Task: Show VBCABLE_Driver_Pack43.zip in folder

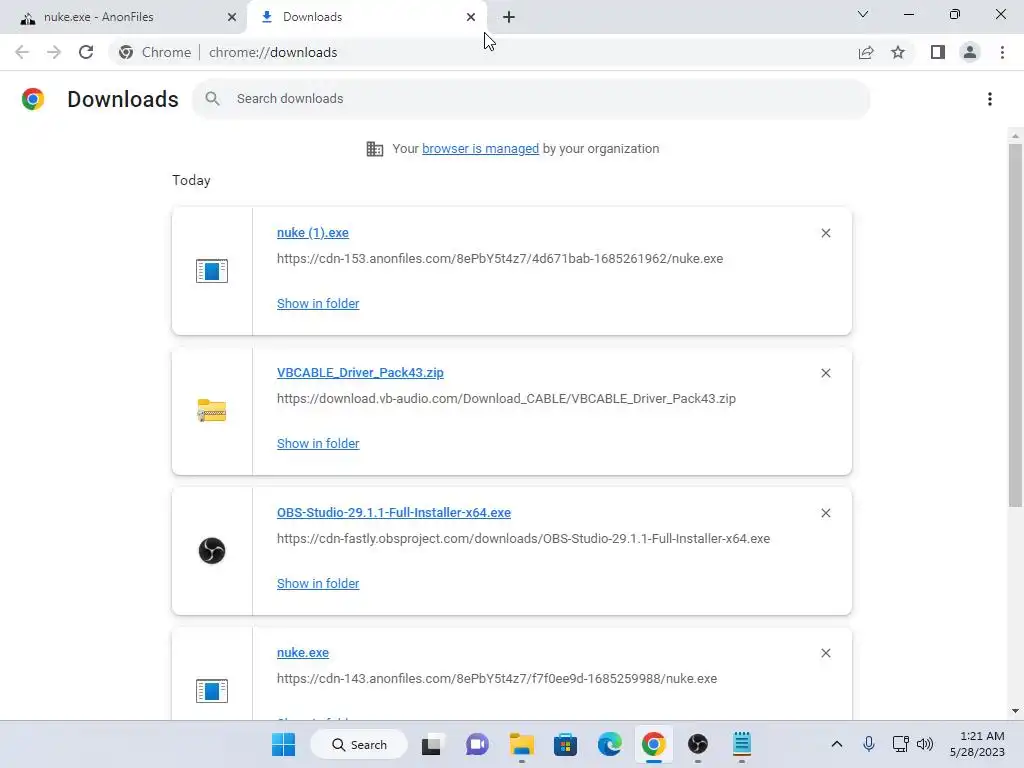Action: 318,443
